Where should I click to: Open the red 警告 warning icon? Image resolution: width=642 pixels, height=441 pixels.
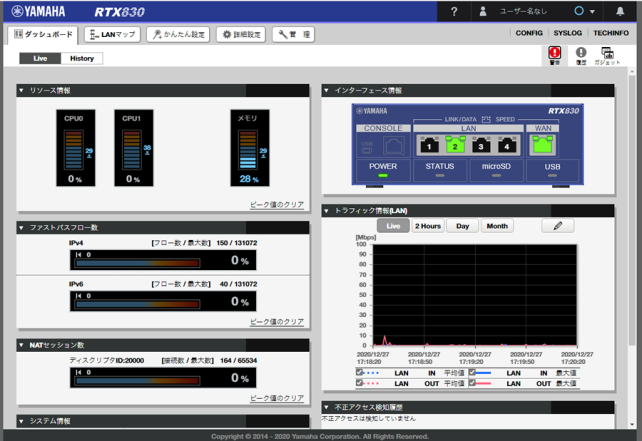tap(554, 55)
